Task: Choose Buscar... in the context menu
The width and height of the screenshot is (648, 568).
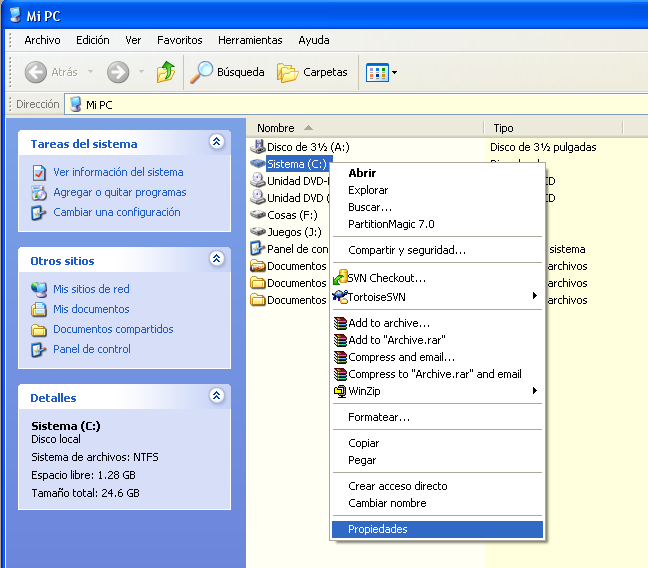Action: click(x=437, y=207)
